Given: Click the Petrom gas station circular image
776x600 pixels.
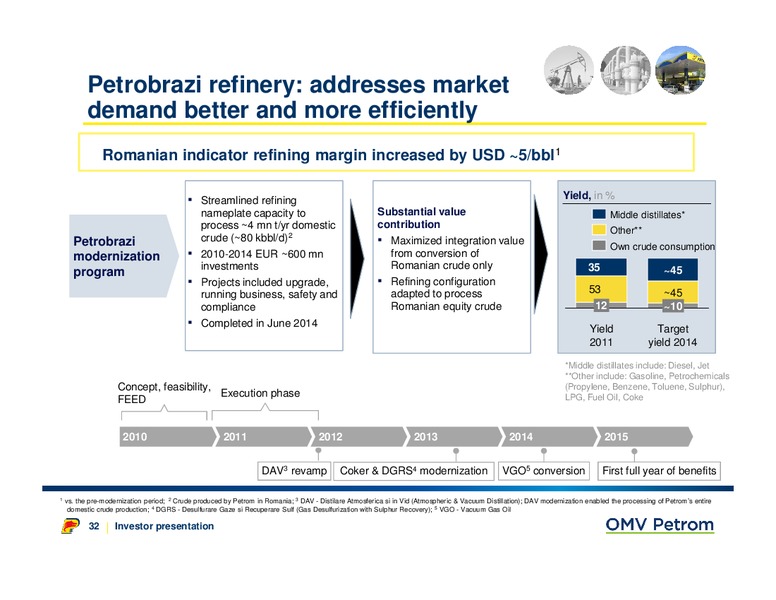Looking at the screenshot, I should point(680,70).
